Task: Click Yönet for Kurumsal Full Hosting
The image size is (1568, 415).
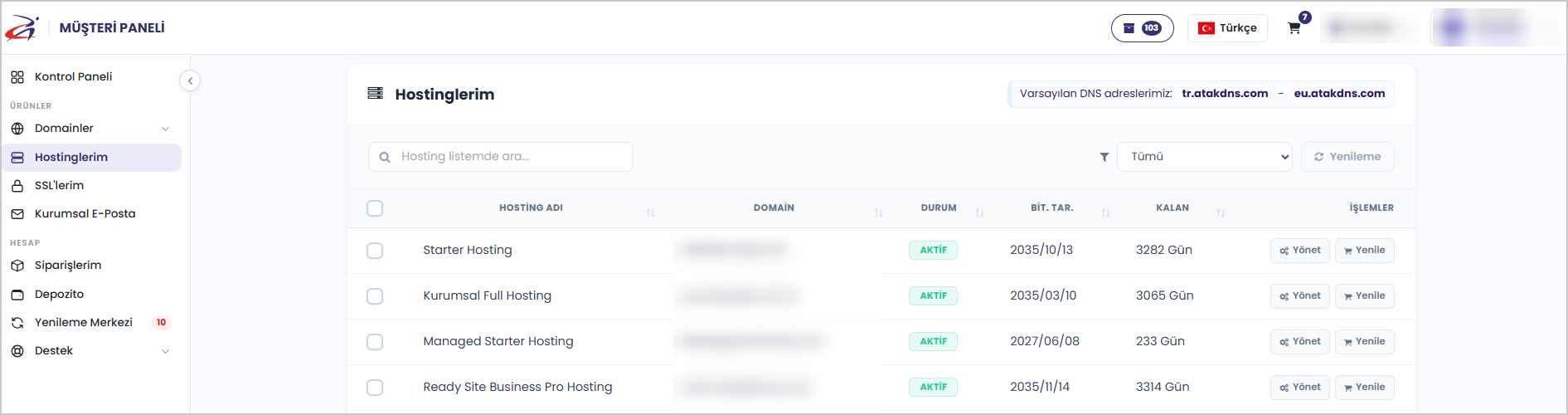Action: 1300,296
